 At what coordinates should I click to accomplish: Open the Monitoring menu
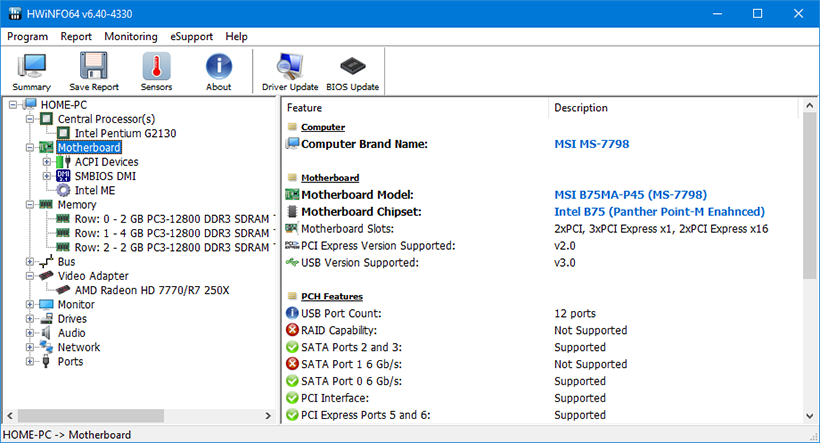point(131,36)
